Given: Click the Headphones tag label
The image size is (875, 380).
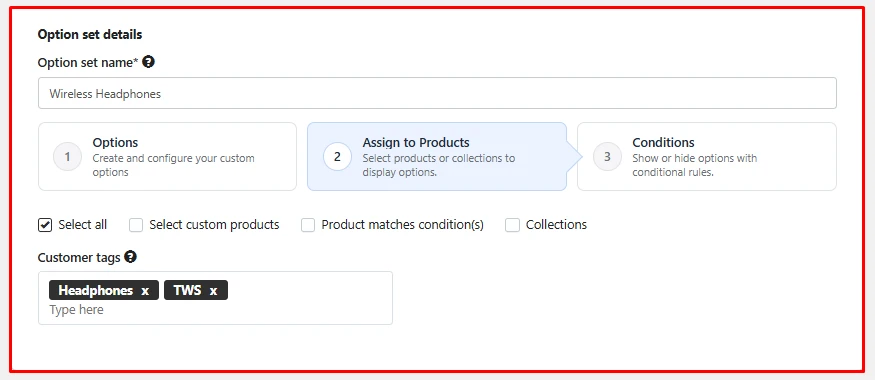Looking at the screenshot, I should 95,291.
